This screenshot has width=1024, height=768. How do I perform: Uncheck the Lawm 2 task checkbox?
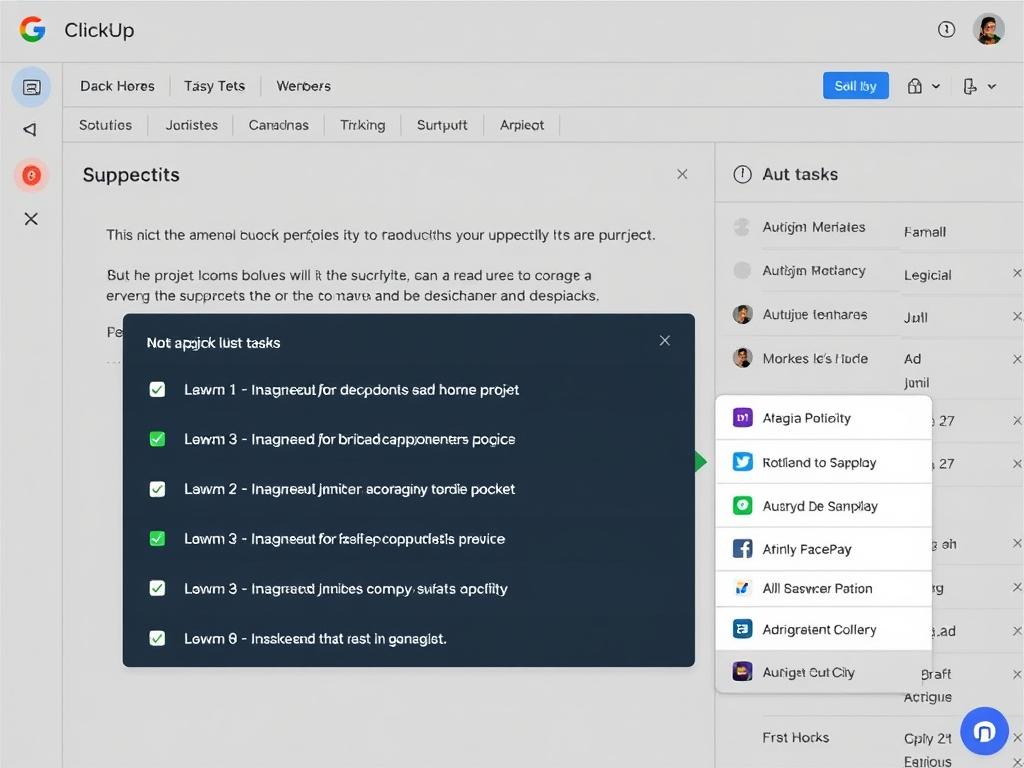click(x=157, y=489)
